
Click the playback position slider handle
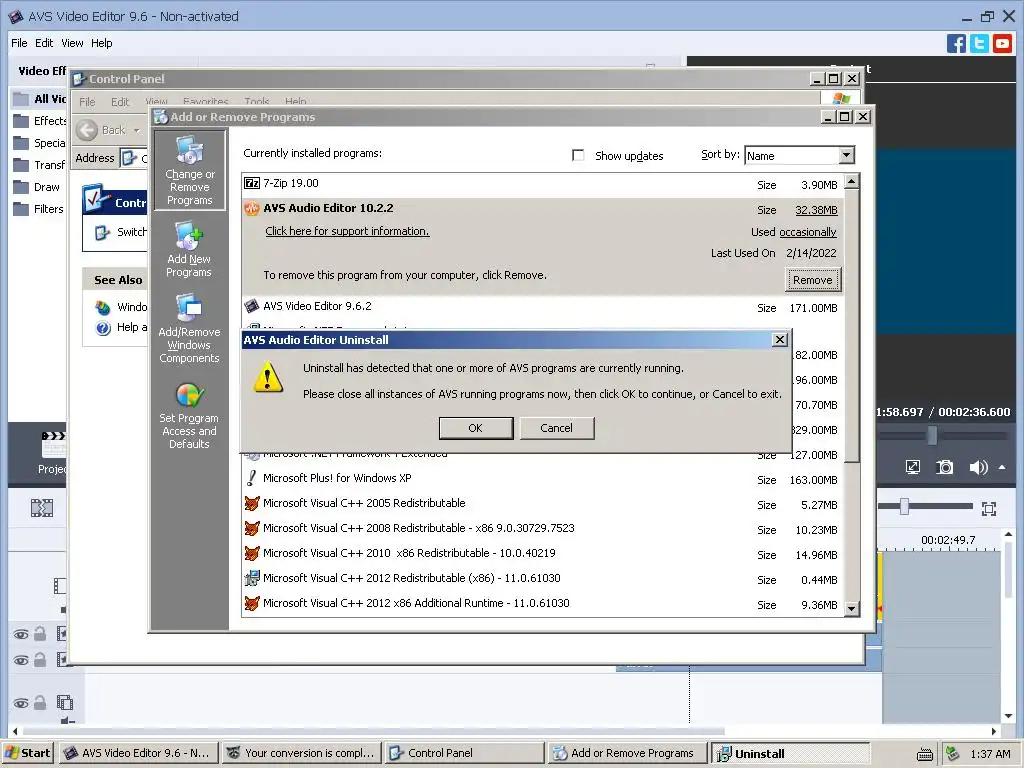pos(933,435)
